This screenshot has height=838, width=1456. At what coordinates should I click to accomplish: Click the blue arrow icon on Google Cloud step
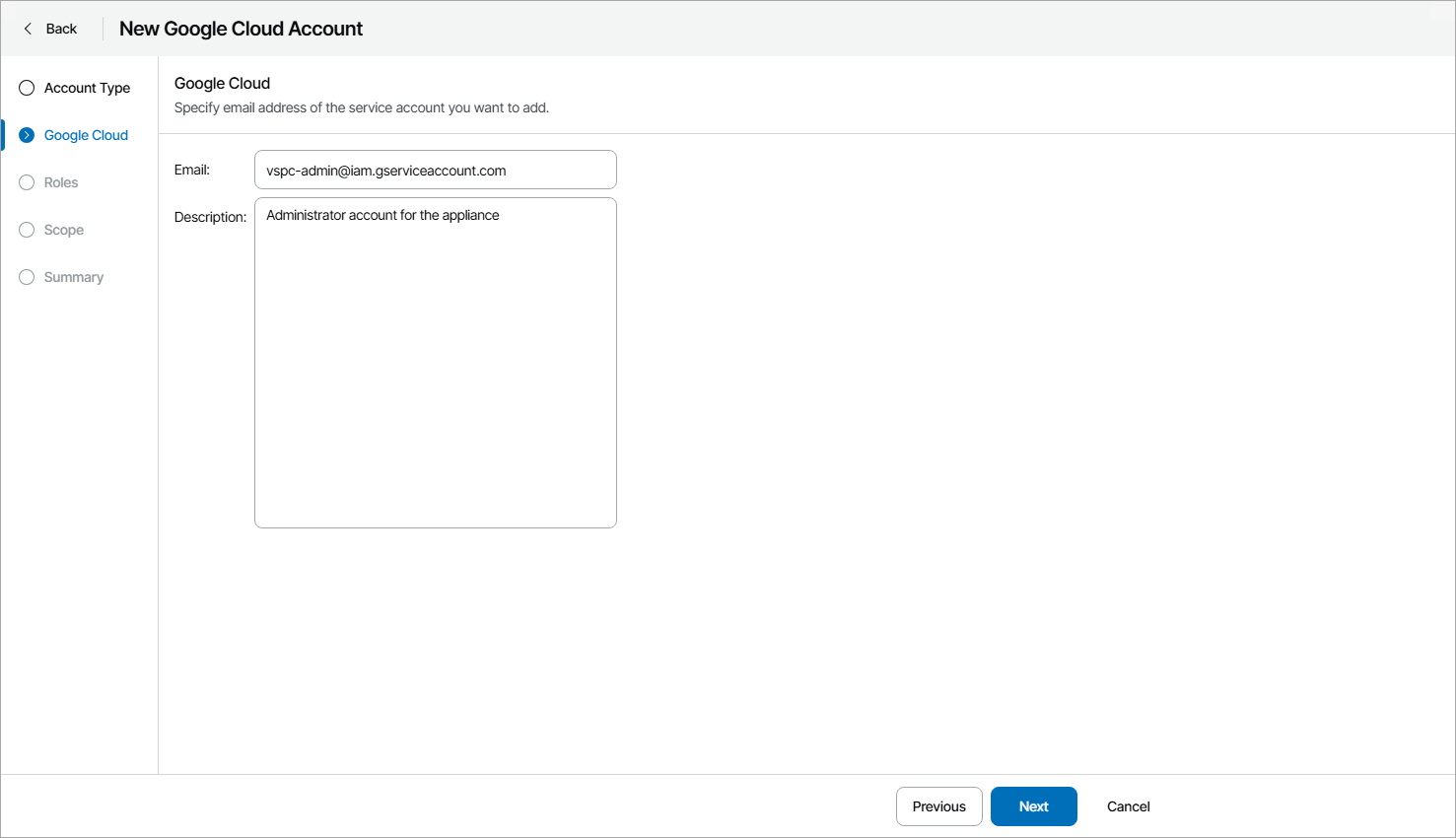[x=26, y=135]
